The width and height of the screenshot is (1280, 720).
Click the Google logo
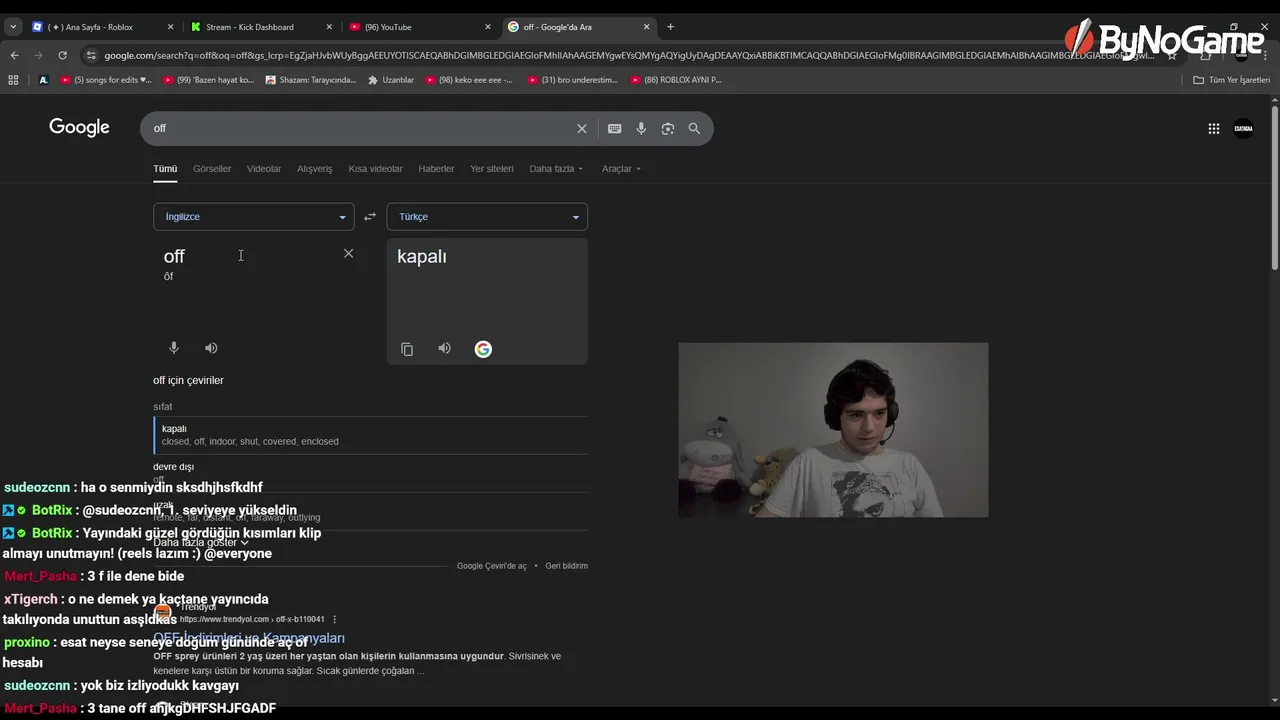point(79,127)
